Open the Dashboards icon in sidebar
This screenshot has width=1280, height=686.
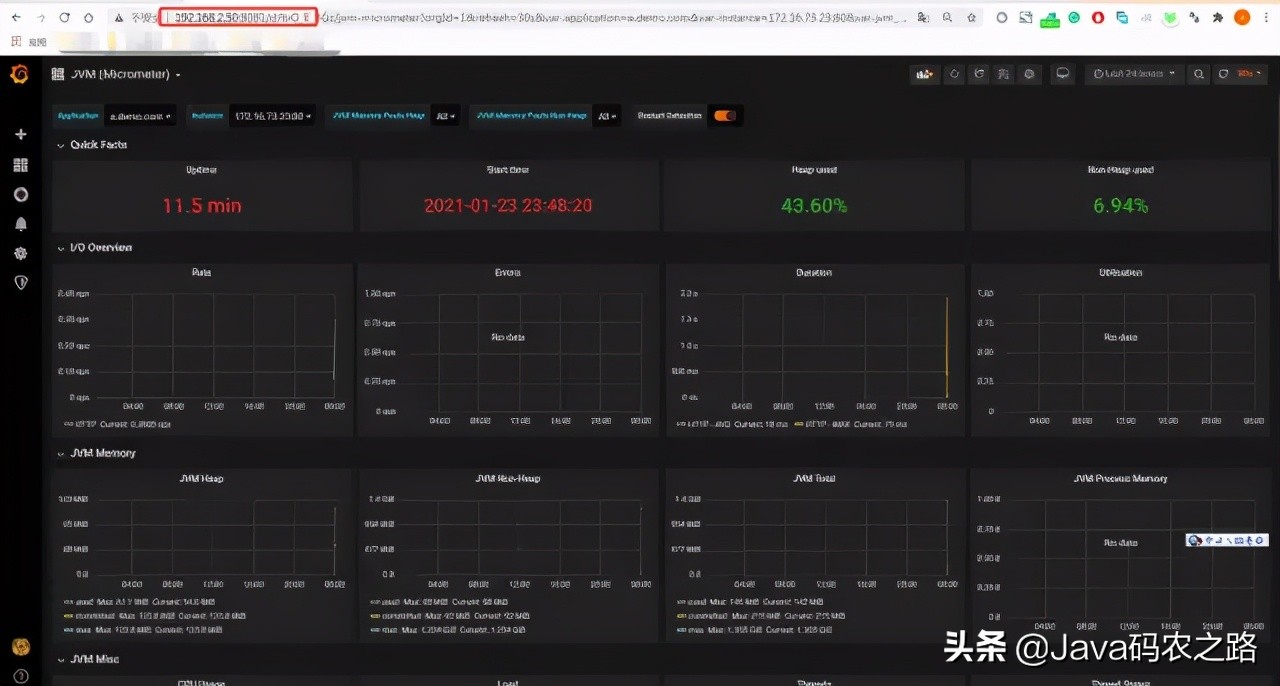click(20, 164)
